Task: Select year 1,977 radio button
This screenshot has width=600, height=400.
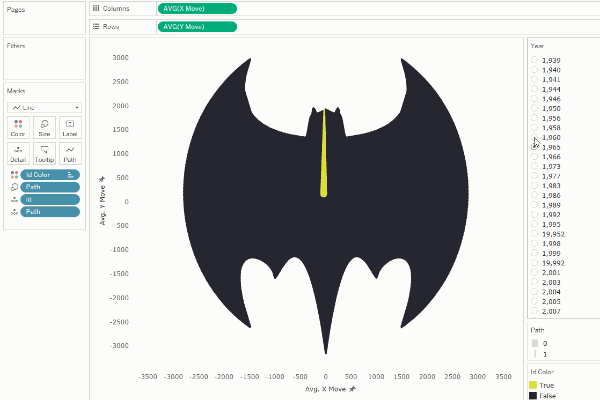Action: click(x=535, y=176)
